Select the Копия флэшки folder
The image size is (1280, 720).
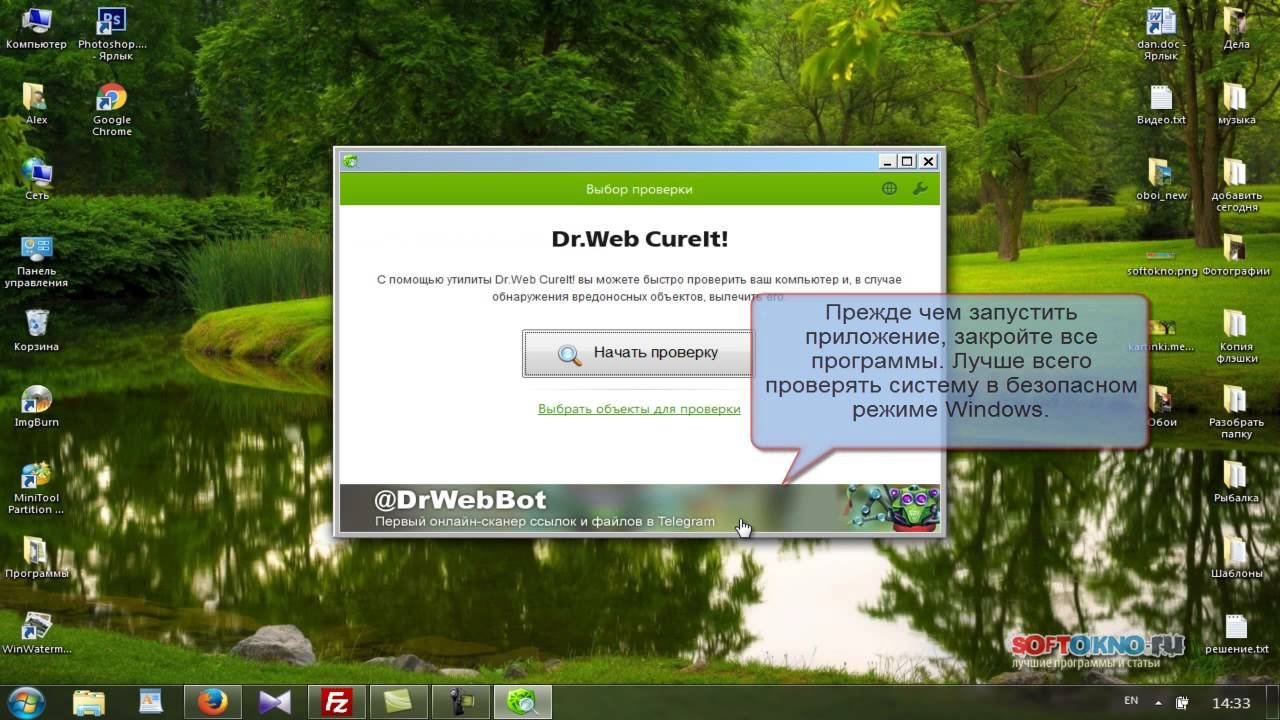coord(1236,336)
